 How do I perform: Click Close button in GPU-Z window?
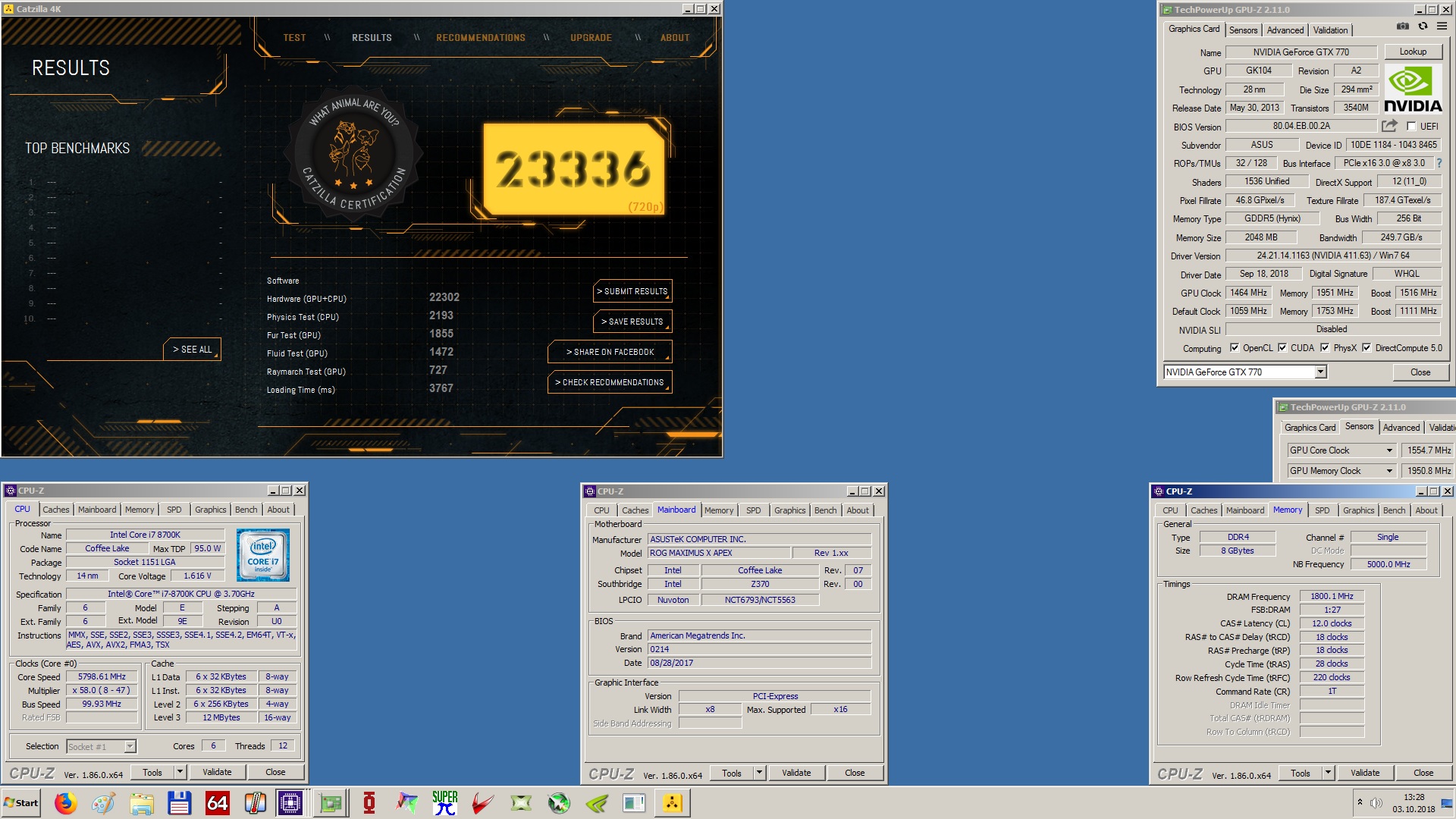[1420, 372]
